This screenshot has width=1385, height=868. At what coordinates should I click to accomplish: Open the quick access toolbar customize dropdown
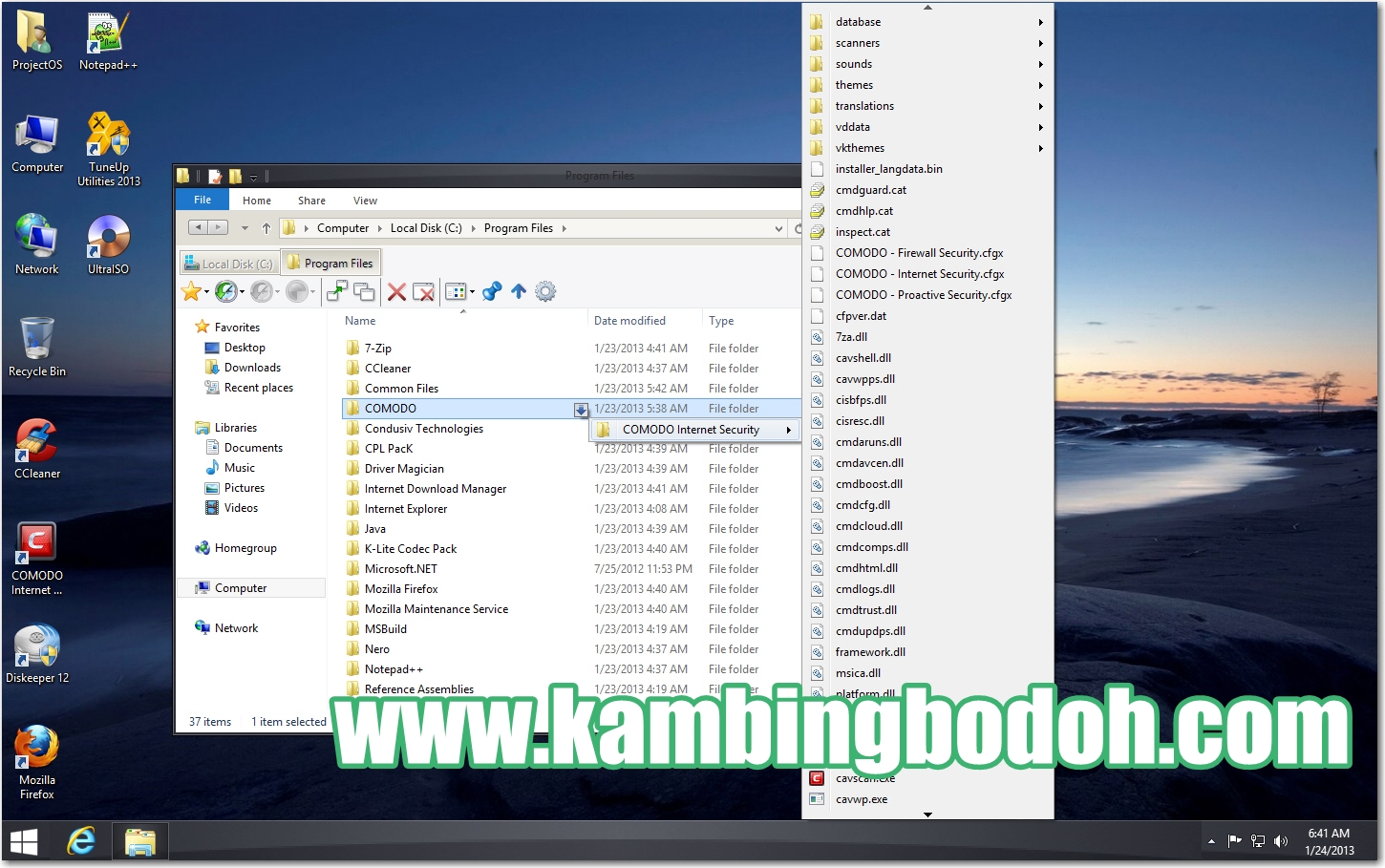[x=253, y=177]
